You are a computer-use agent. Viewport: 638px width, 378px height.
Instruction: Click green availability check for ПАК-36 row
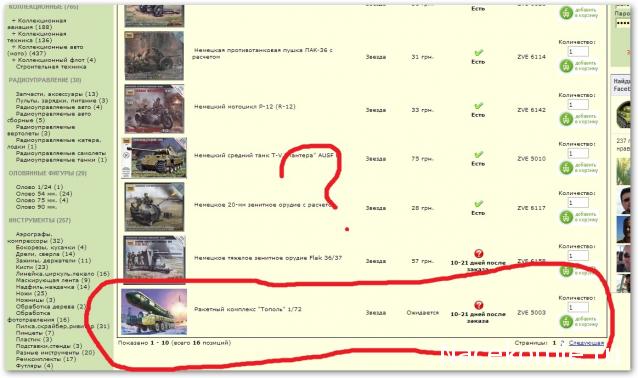[x=478, y=53]
